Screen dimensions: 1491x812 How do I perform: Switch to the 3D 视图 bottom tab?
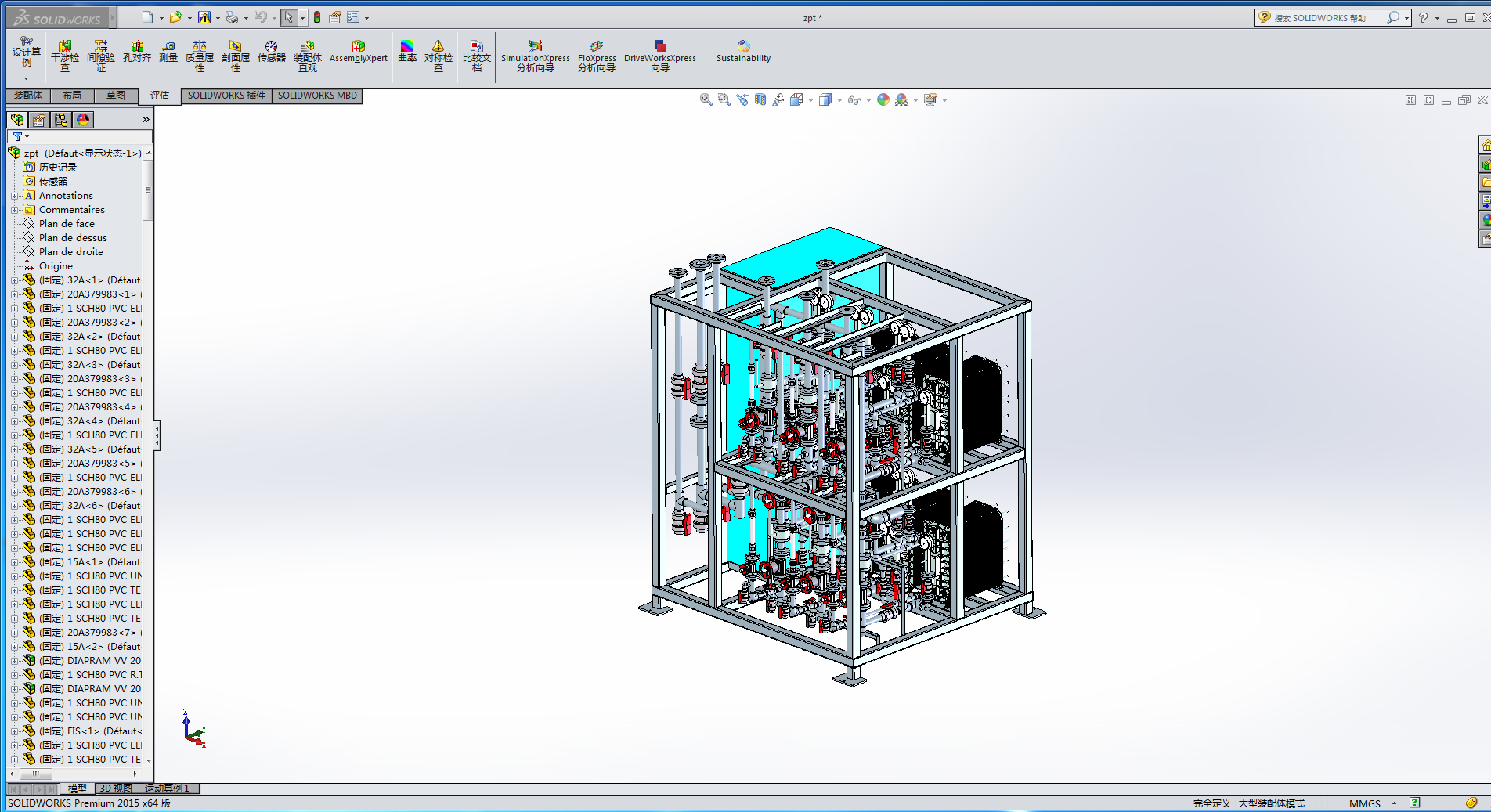point(116,789)
